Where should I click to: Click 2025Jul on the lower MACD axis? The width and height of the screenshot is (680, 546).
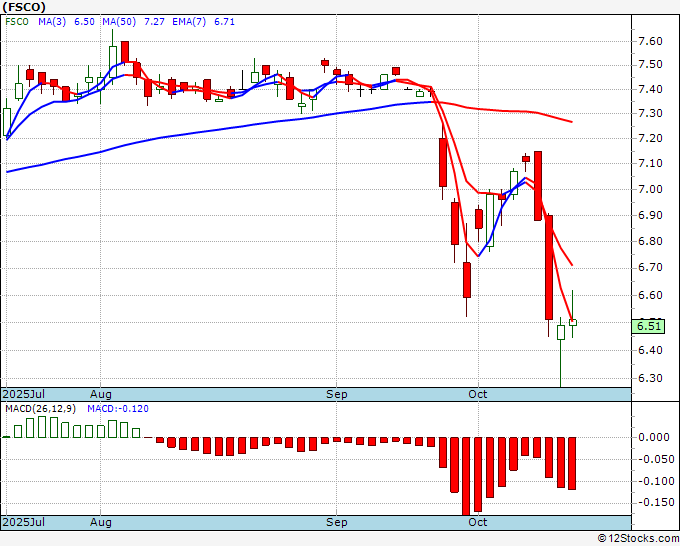[x=24, y=522]
